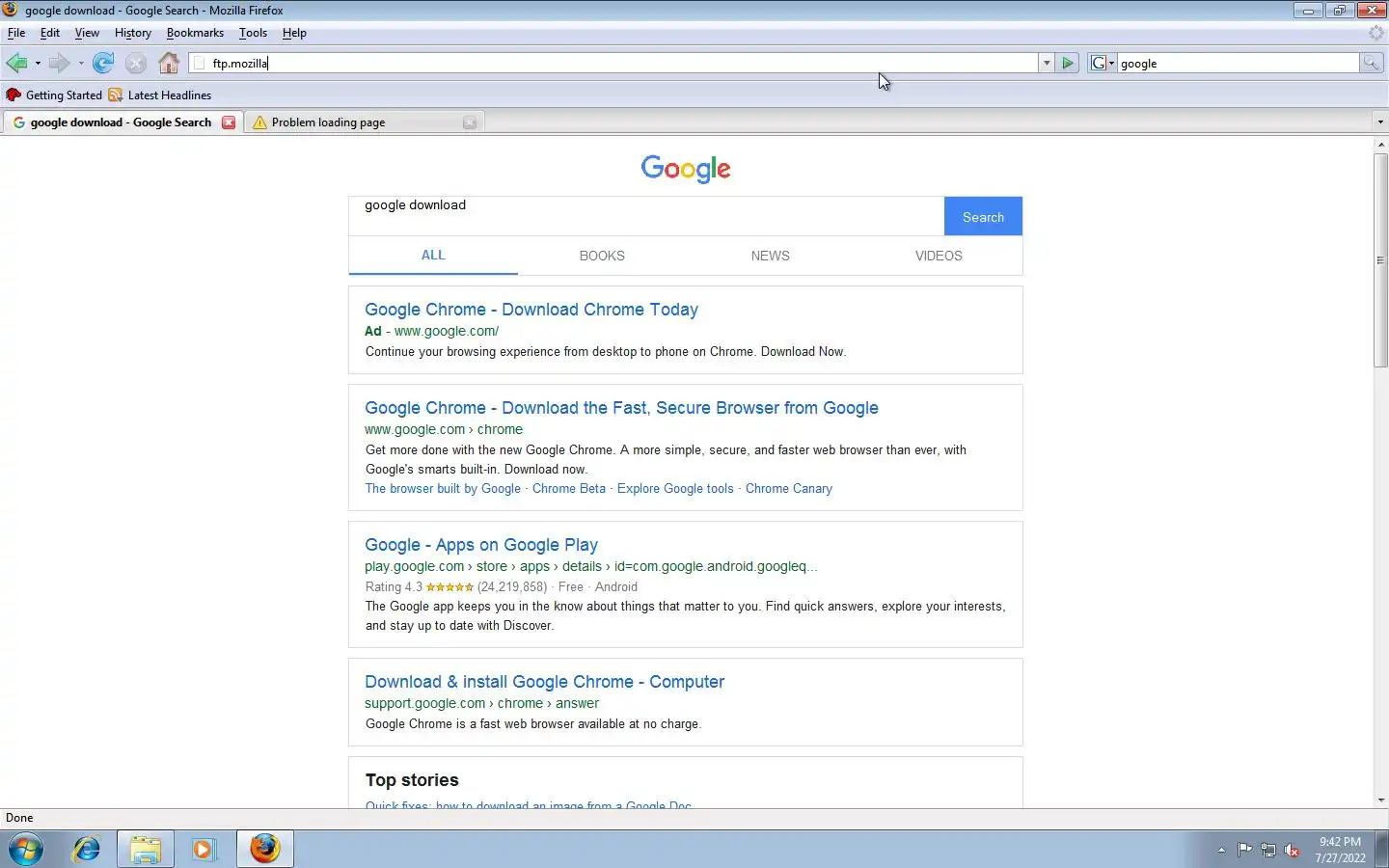Open the forward history dropdown arrow
Image resolution: width=1389 pixels, height=868 pixels.
click(81, 64)
